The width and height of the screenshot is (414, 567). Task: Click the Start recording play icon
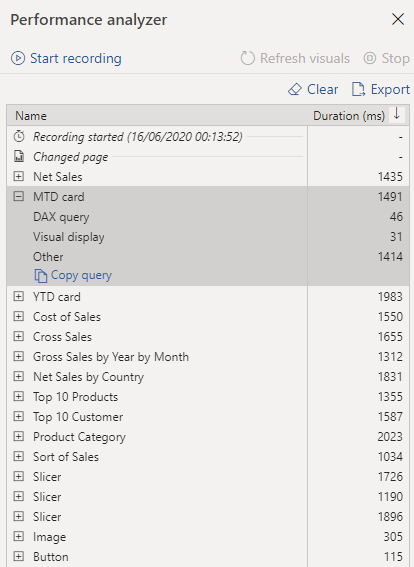(18, 58)
